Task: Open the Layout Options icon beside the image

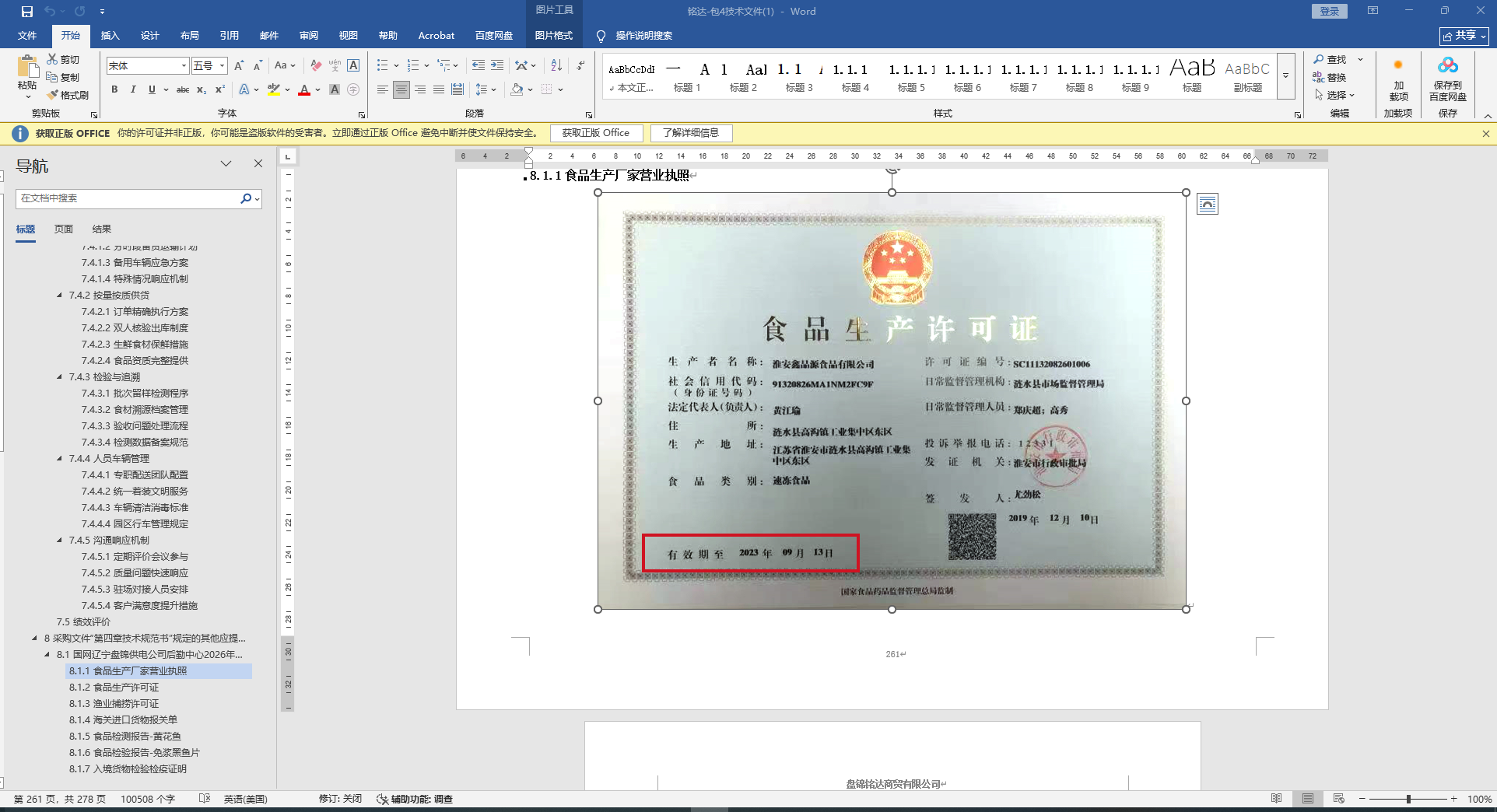Action: point(1208,204)
